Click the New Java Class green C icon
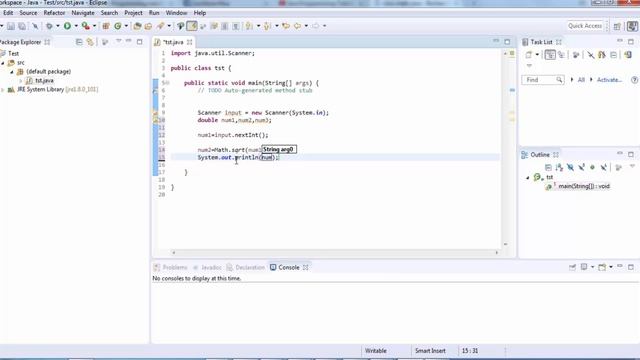This screenshot has height=360, width=640. point(118,26)
